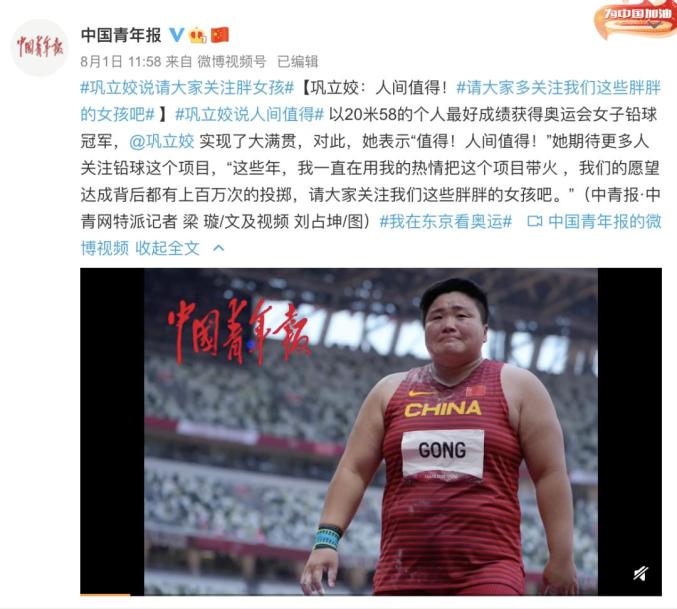Click the 中国加油 banner badge

point(635,19)
